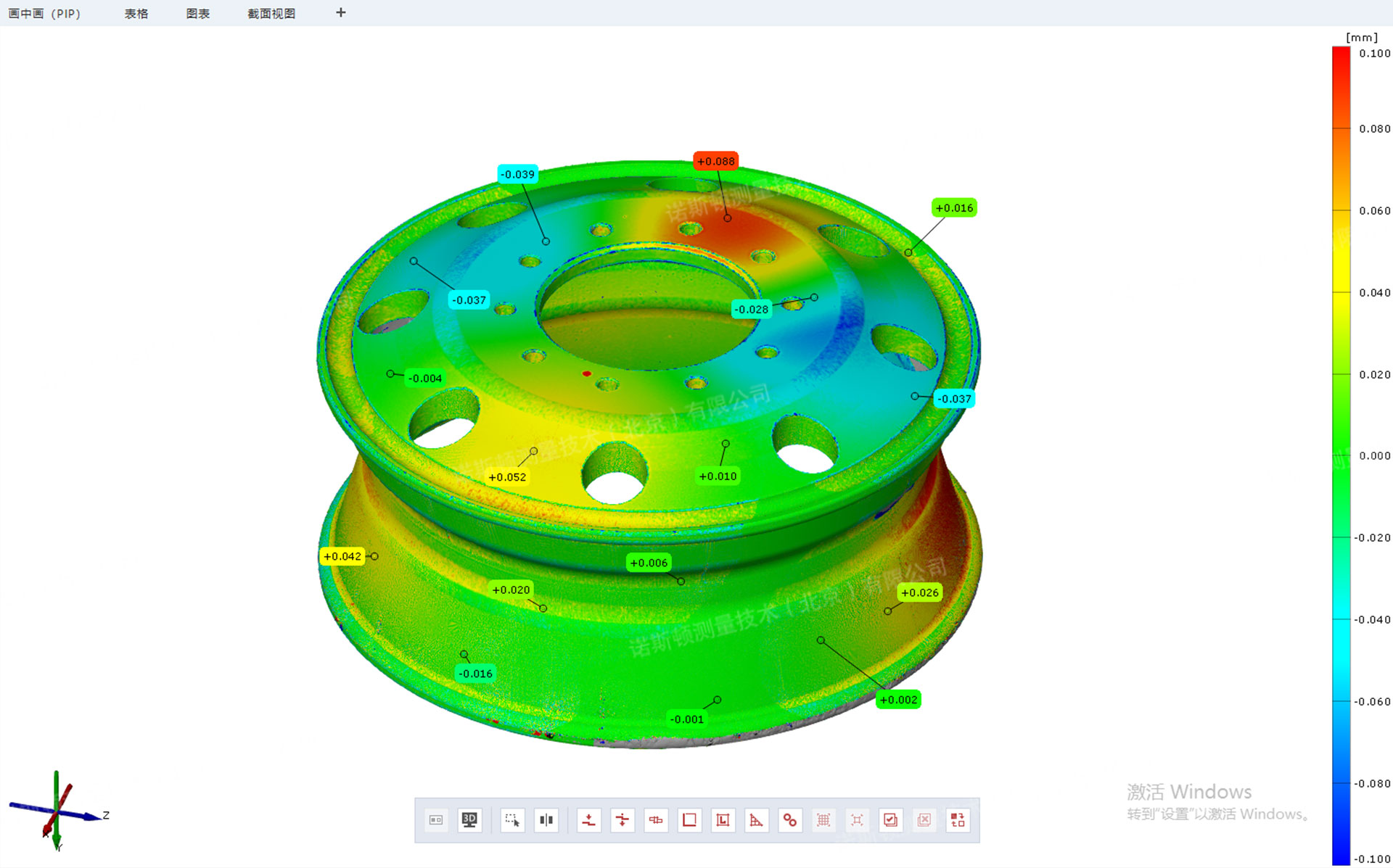
Task: Click the -0.100 legend minimum value
Action: pyautogui.click(x=1372, y=859)
